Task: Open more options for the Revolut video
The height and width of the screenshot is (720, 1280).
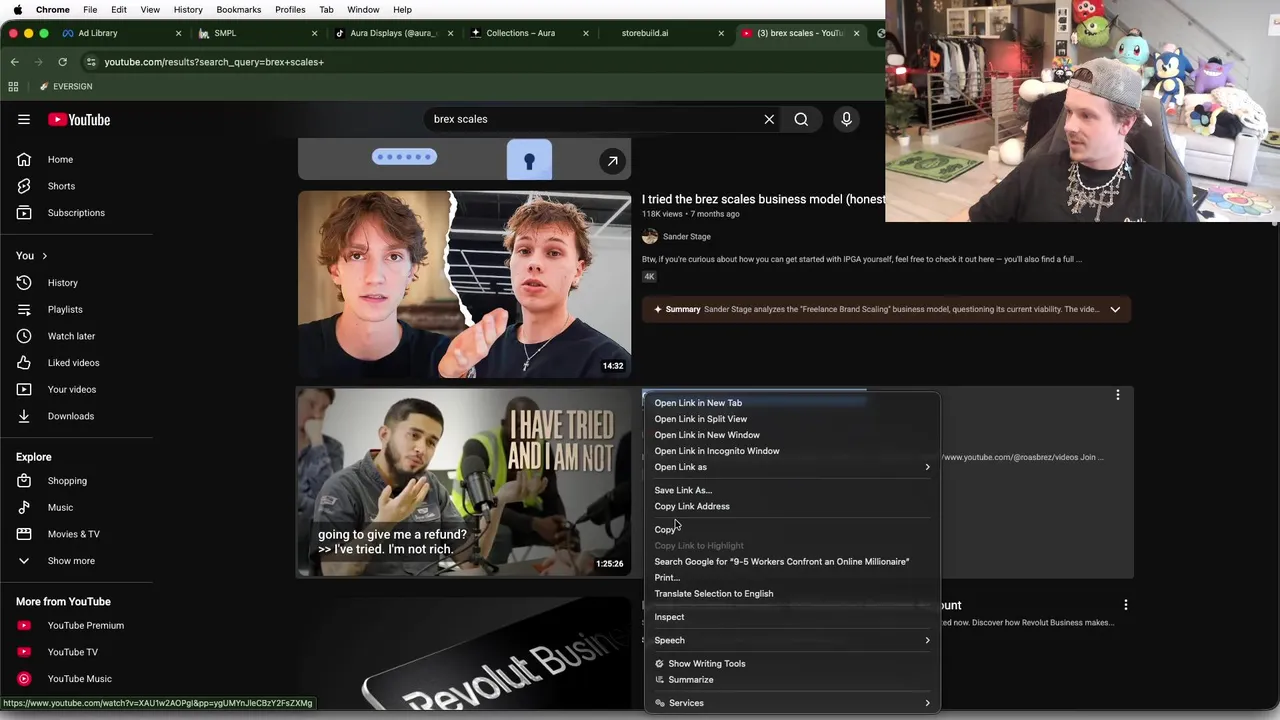Action: tap(1125, 605)
